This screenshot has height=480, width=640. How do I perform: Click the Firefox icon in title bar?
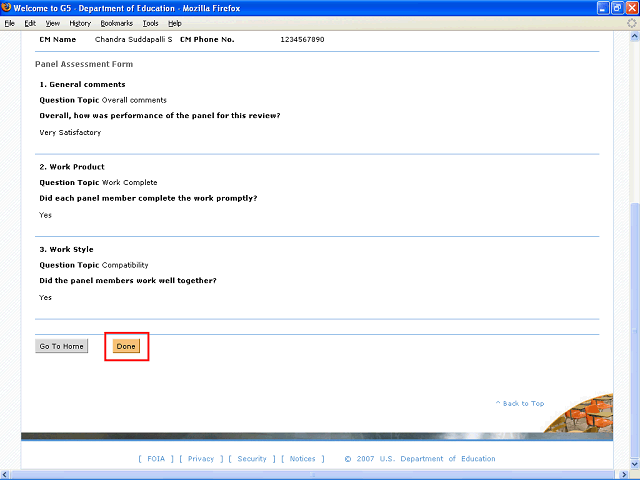[6, 8]
